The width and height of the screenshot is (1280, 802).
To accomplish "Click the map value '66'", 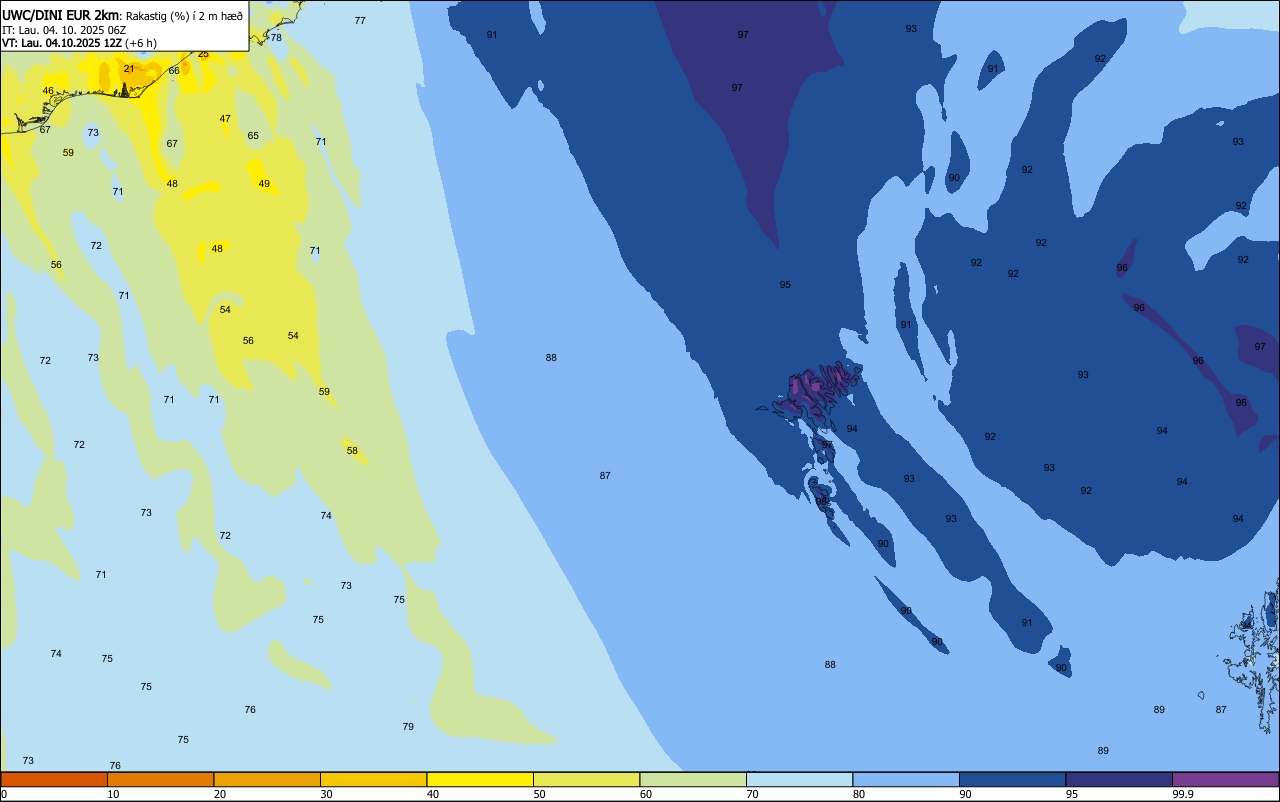I will pos(174,70).
